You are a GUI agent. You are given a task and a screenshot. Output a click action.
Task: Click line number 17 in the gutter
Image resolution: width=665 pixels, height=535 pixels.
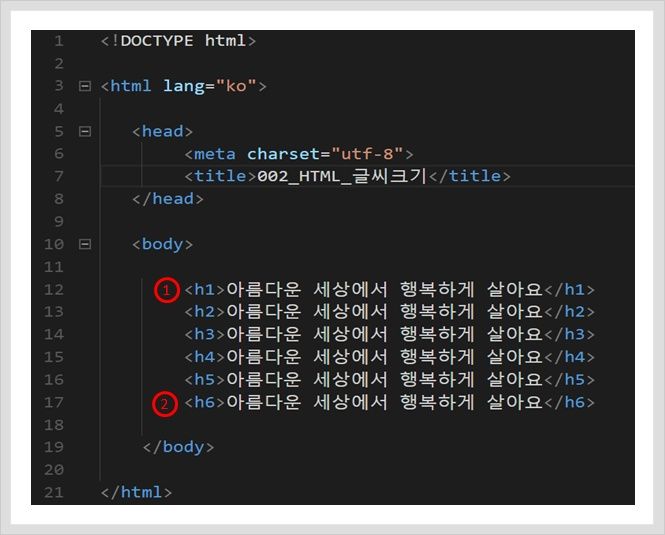(x=54, y=402)
